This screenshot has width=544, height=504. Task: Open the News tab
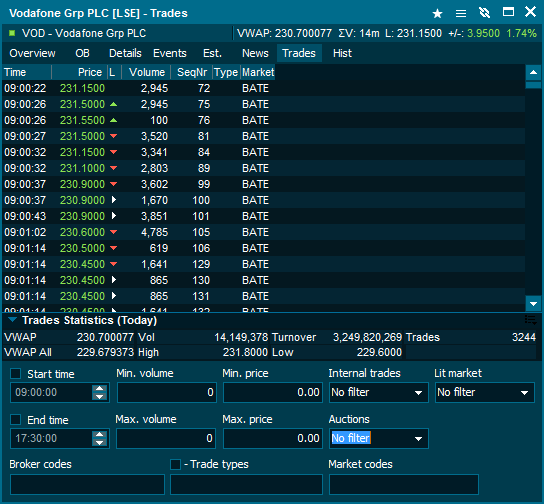pyautogui.click(x=255, y=53)
